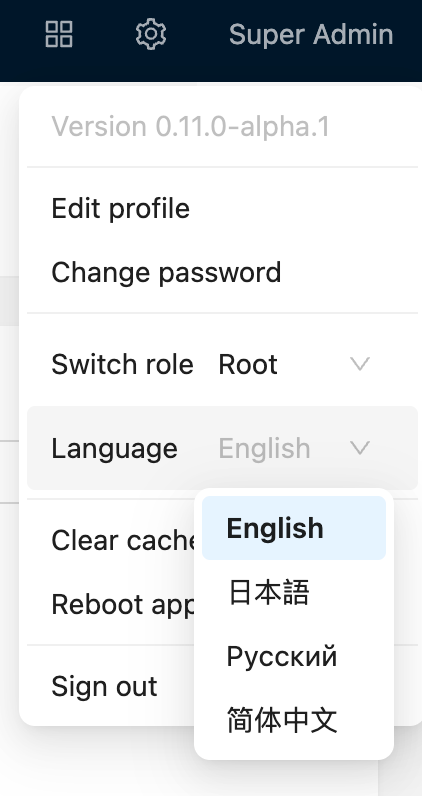Open the grid plugin manager icon

point(59,34)
